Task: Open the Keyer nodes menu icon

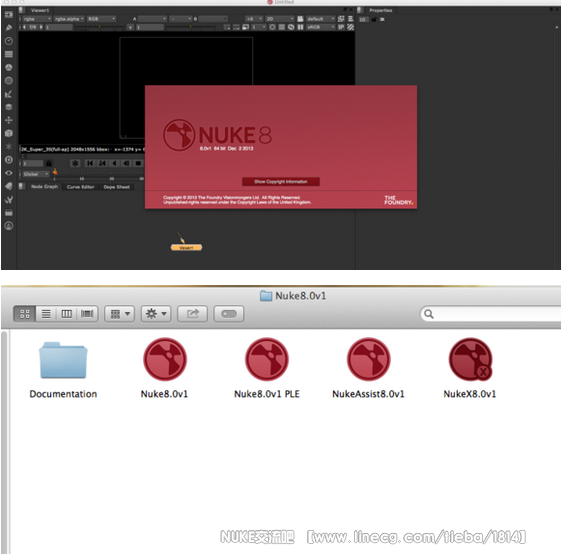Action: tap(9, 94)
